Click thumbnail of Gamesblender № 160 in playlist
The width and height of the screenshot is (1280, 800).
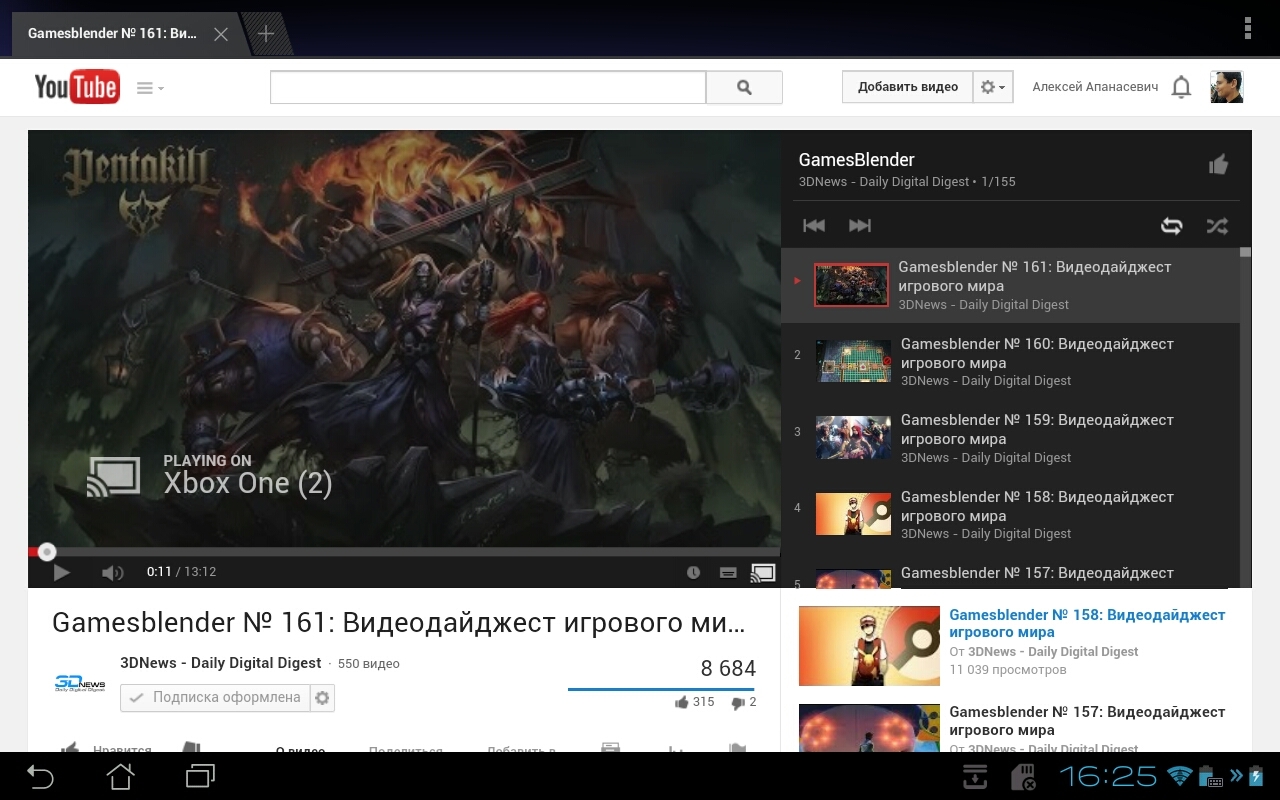click(x=853, y=361)
